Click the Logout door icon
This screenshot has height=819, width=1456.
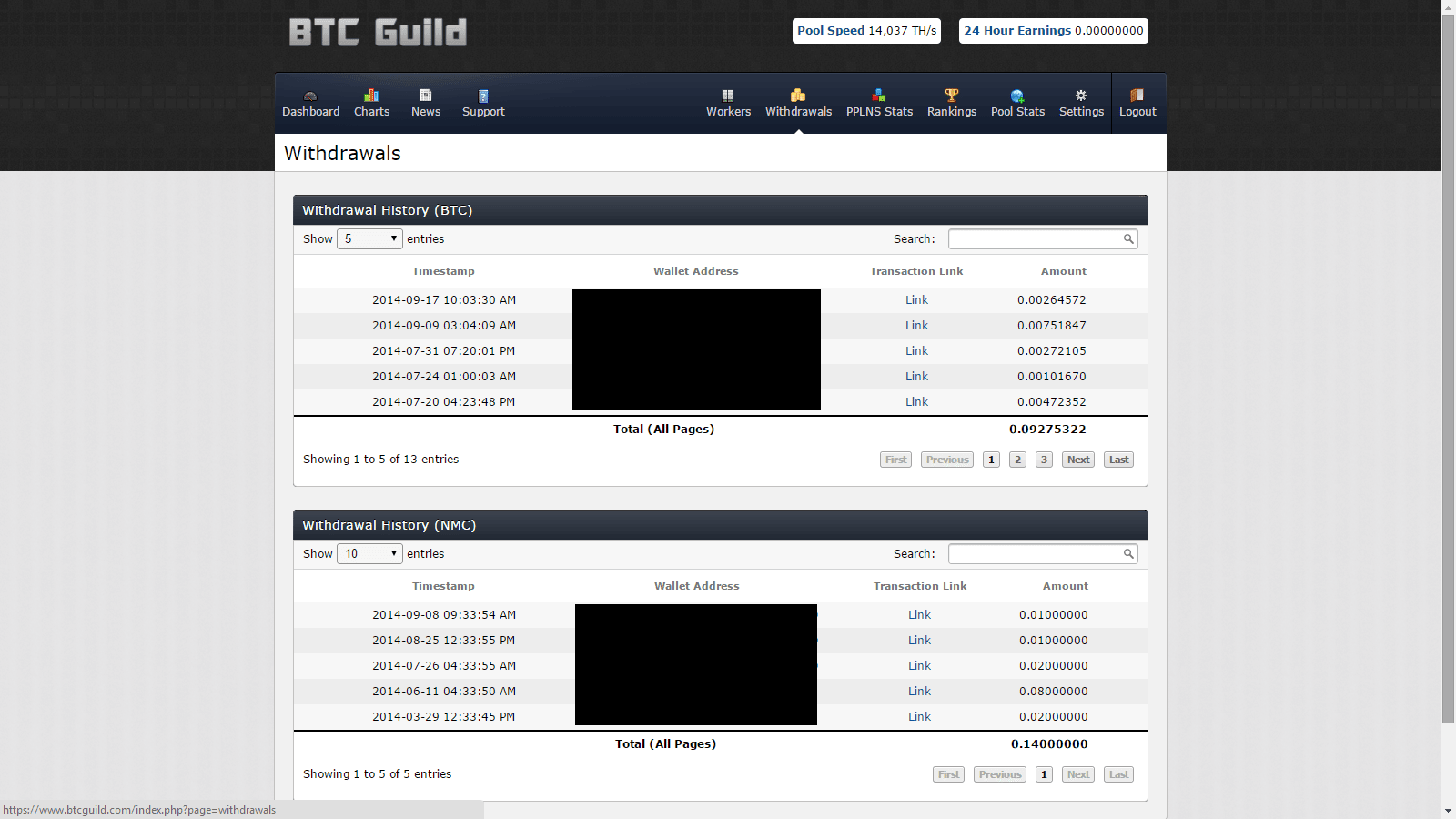point(1137,96)
